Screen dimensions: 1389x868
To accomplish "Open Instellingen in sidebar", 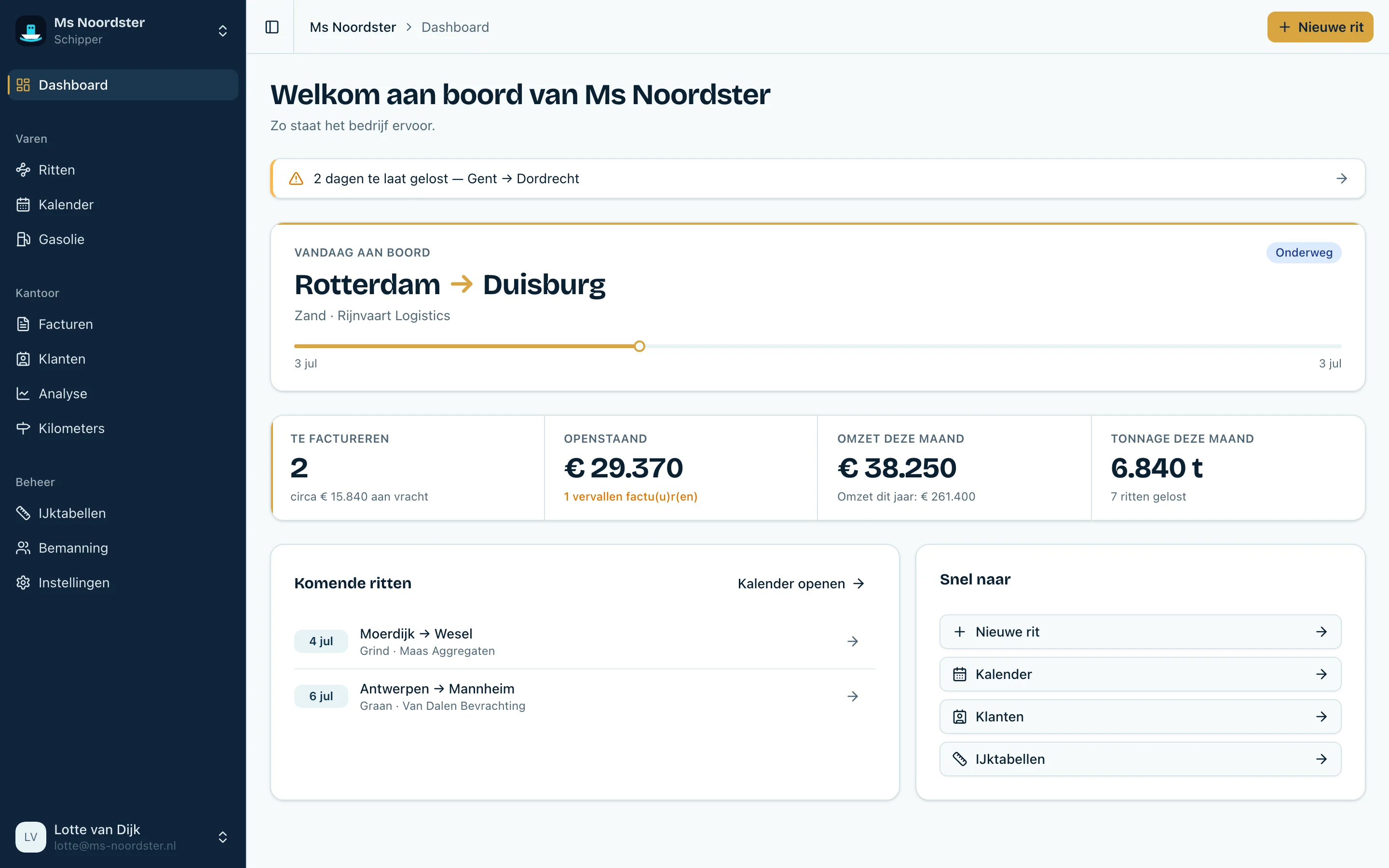I will point(123,583).
